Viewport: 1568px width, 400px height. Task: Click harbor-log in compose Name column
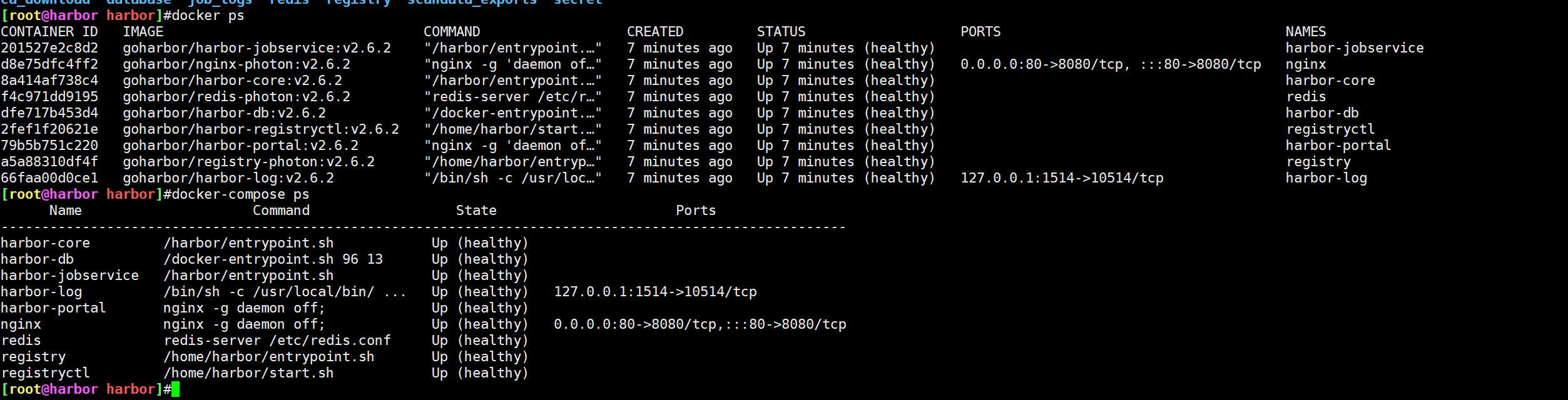[41, 292]
